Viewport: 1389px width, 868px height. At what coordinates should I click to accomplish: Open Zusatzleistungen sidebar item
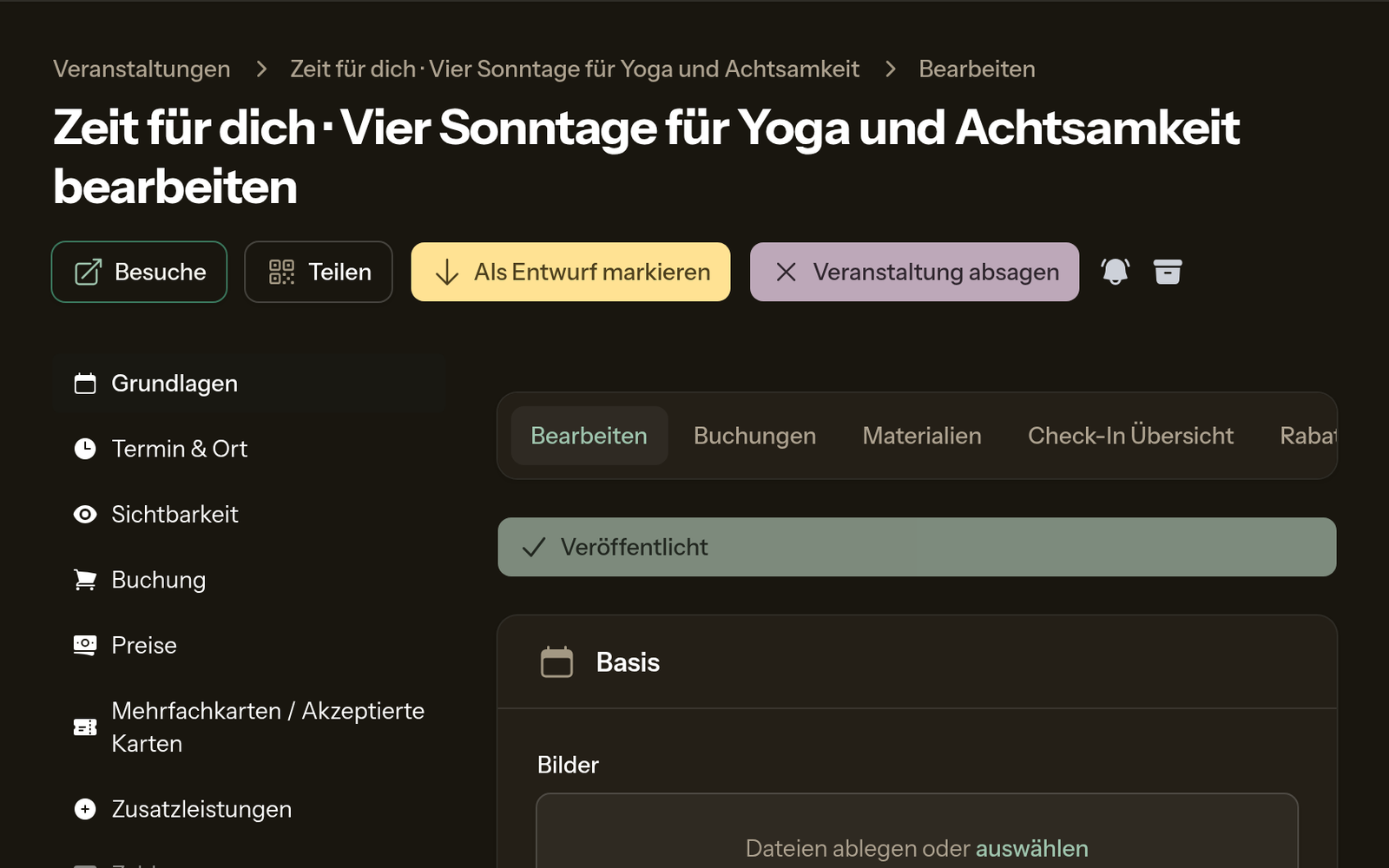click(248, 809)
